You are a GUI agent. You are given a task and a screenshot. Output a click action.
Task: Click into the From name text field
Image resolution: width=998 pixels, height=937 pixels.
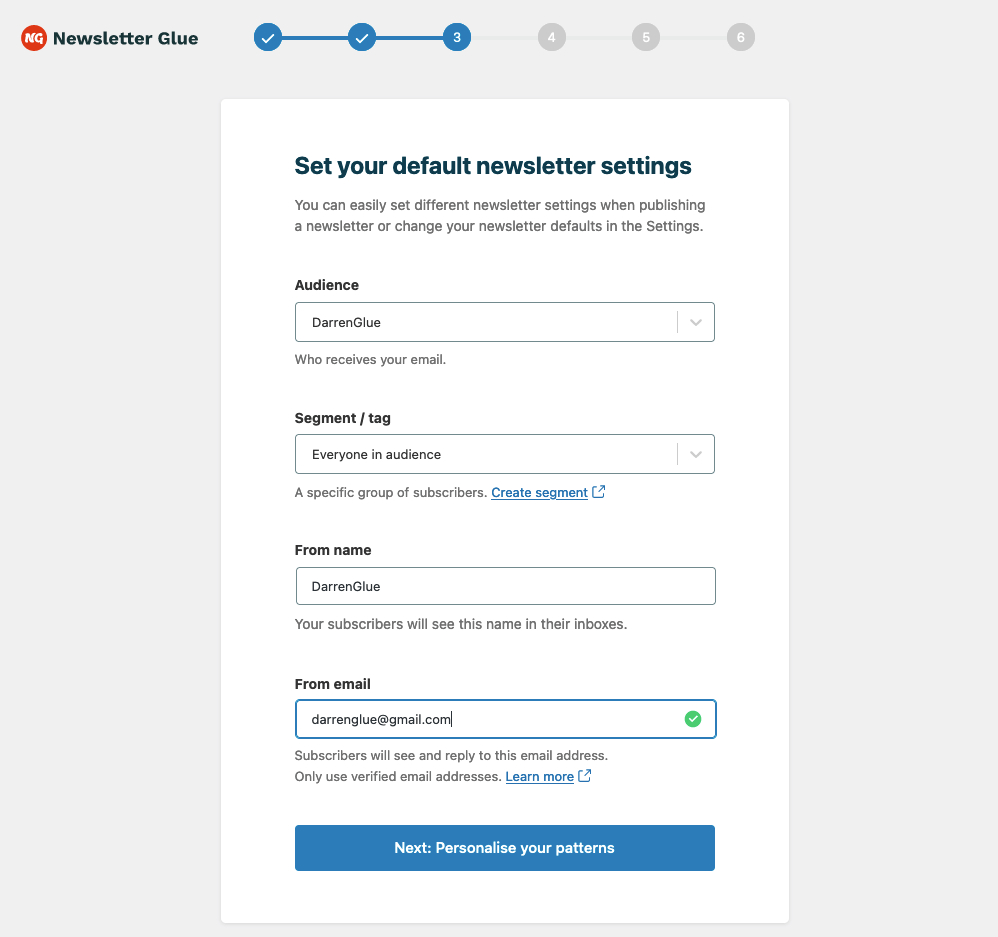(505, 586)
